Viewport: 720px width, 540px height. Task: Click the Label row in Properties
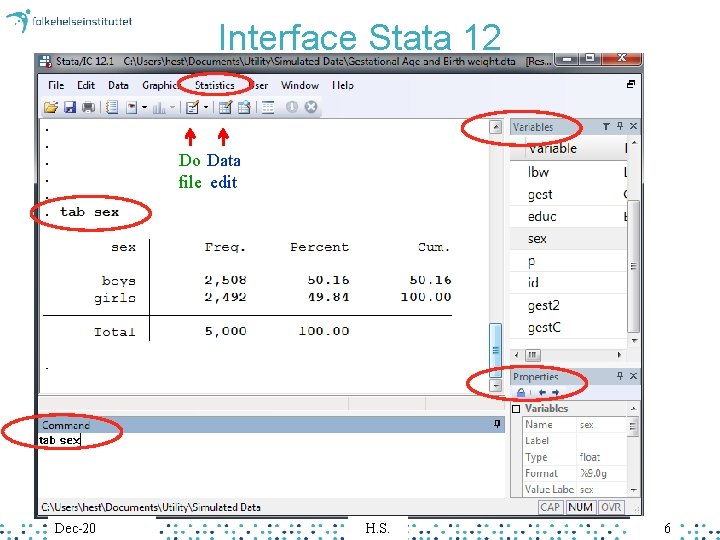point(575,441)
